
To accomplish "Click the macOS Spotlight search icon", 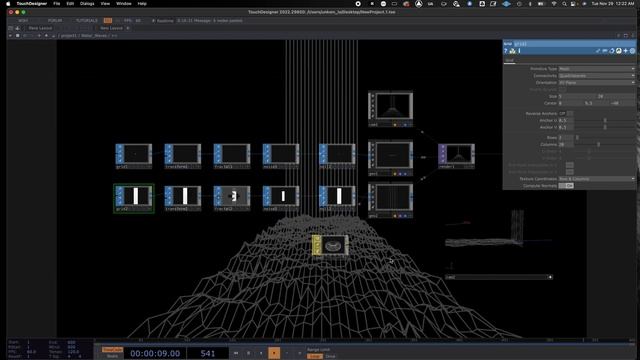I will point(564,4).
